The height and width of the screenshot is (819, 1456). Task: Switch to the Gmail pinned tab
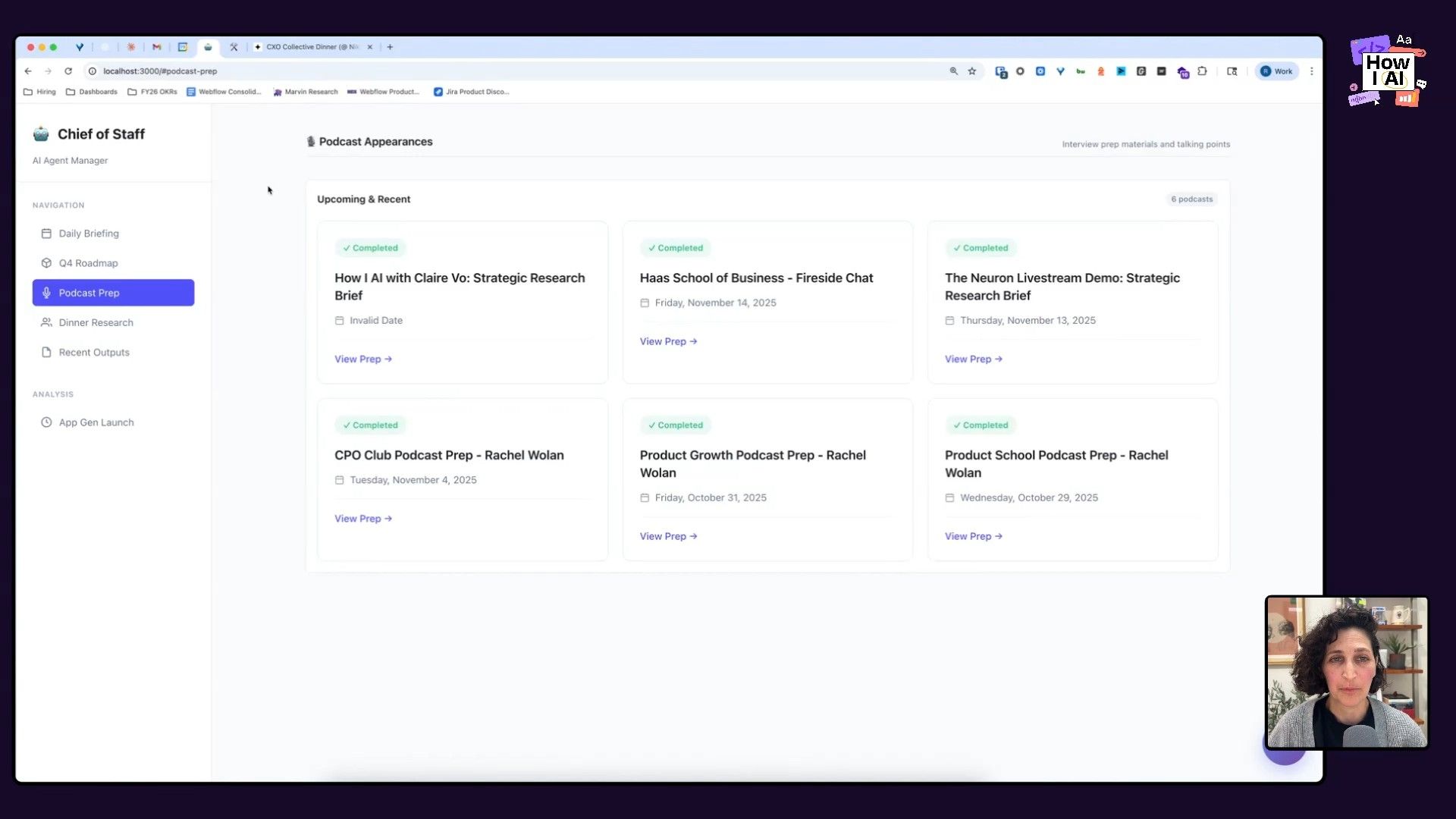(x=157, y=47)
